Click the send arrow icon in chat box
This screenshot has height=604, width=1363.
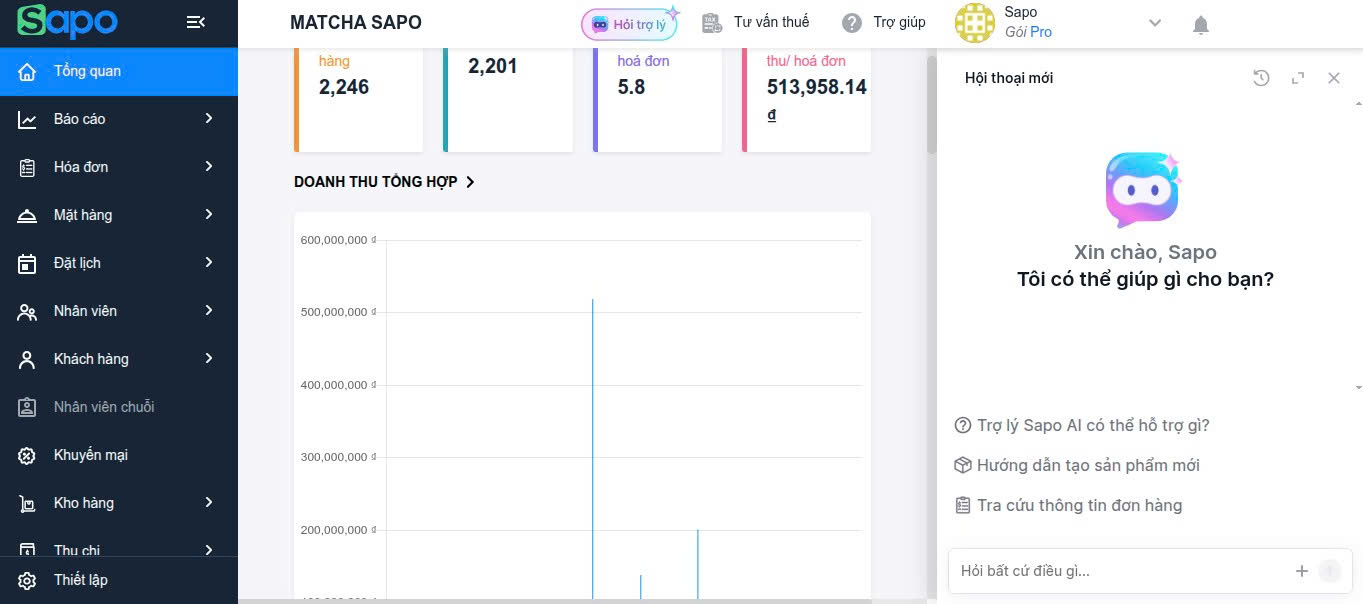1330,571
